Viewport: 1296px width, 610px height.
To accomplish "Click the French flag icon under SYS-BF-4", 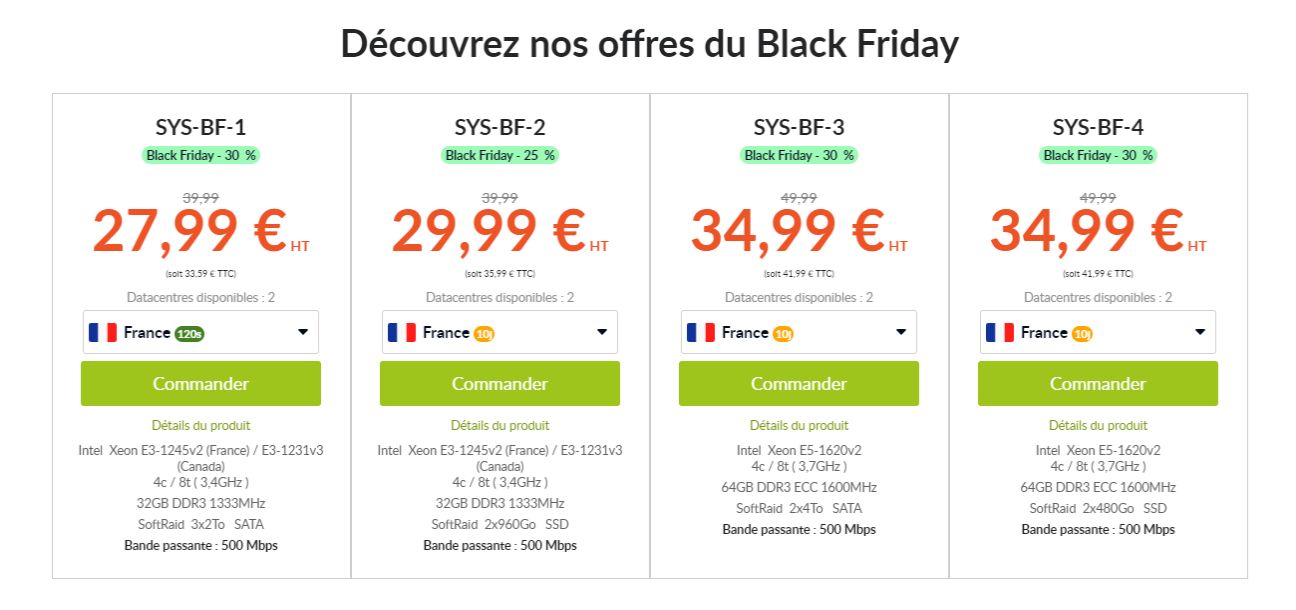I will pyautogui.click(x=1000, y=333).
